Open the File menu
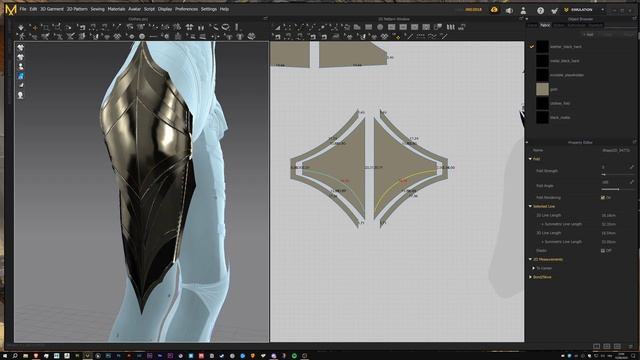The image size is (640, 360). [x=23, y=9]
